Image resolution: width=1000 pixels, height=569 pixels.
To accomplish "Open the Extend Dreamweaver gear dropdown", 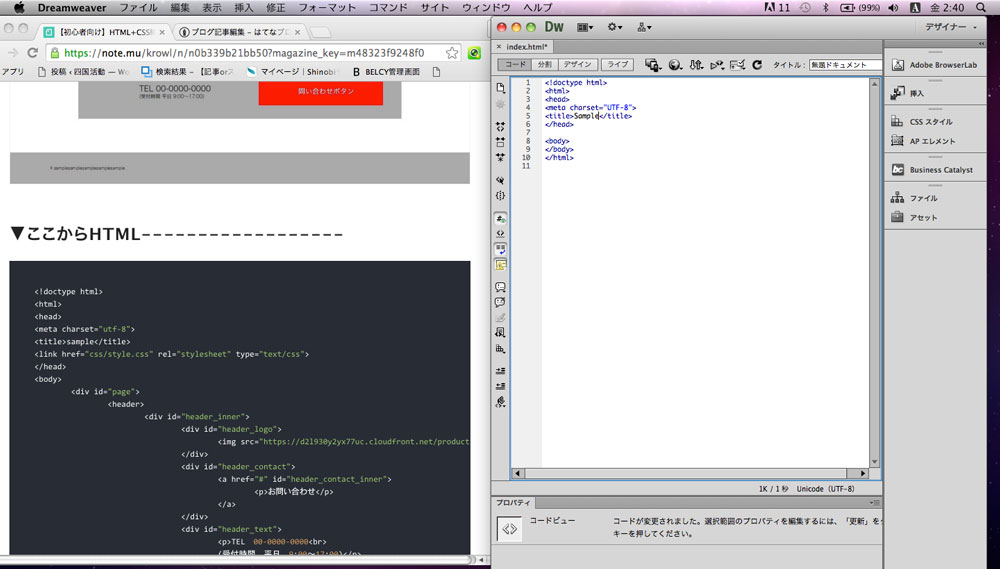I will [615, 27].
